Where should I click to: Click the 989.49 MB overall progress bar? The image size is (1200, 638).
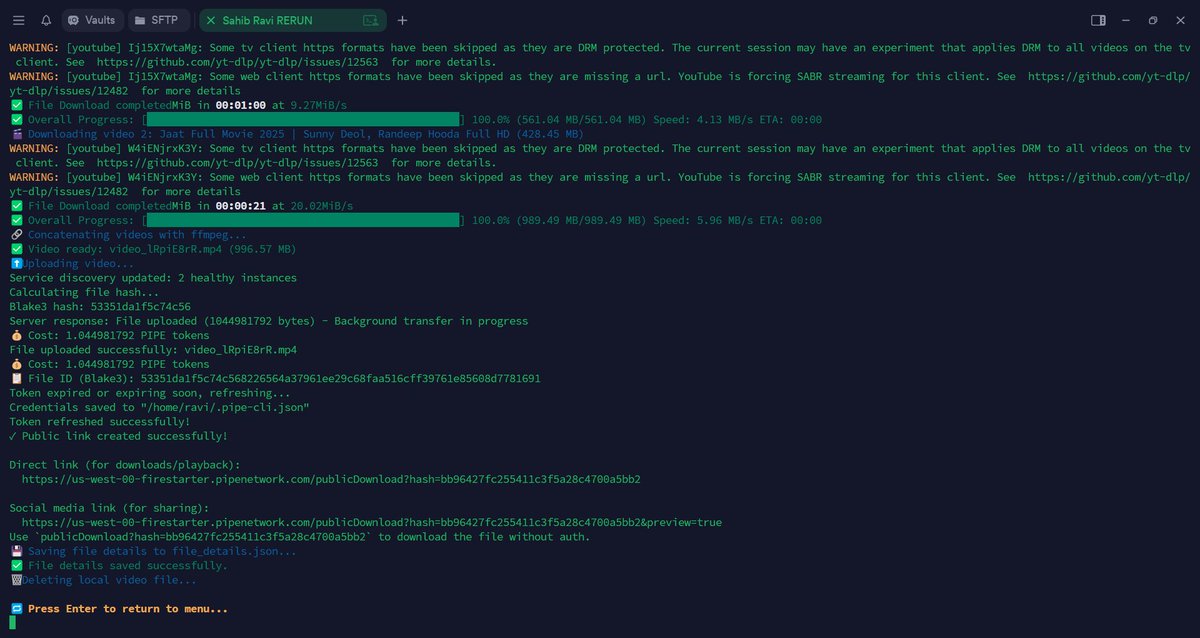click(x=305, y=220)
